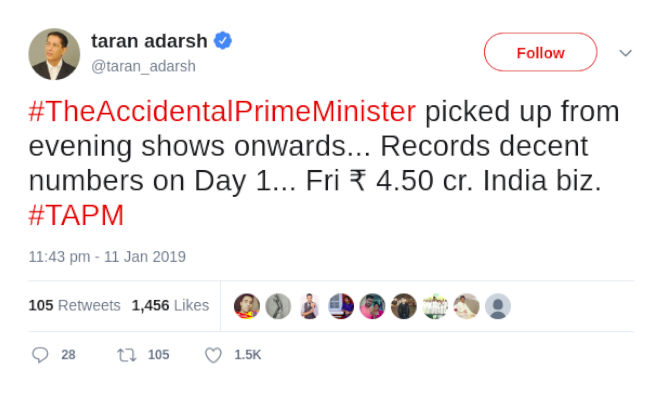Screen dimensions: 659x400
Task: Click the group photo liker avatar
Action: (435, 306)
